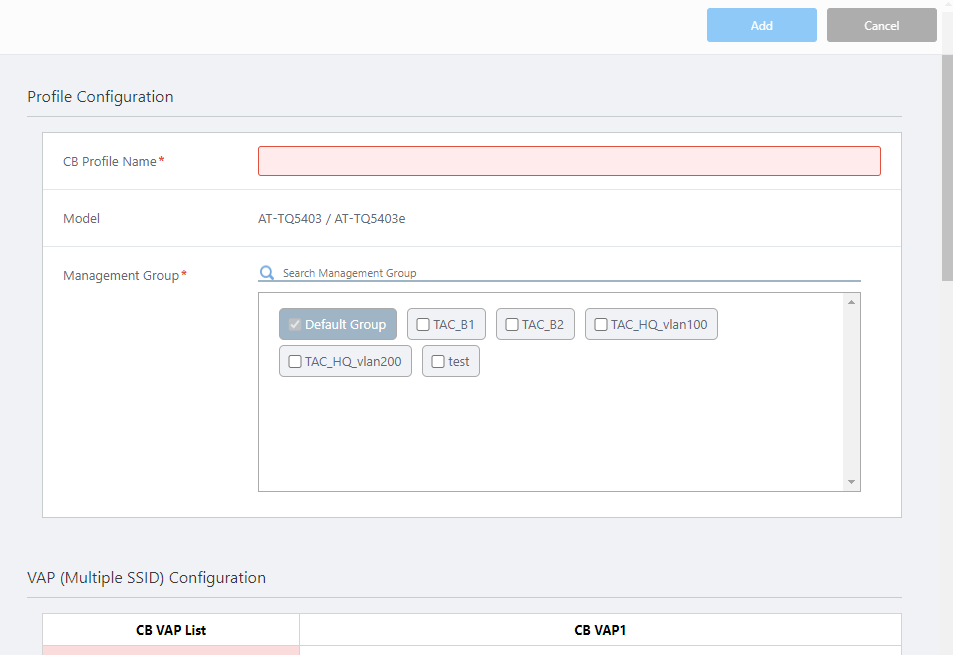Click the AT-TQ5403 / AT-TQ5403e model text

332,218
